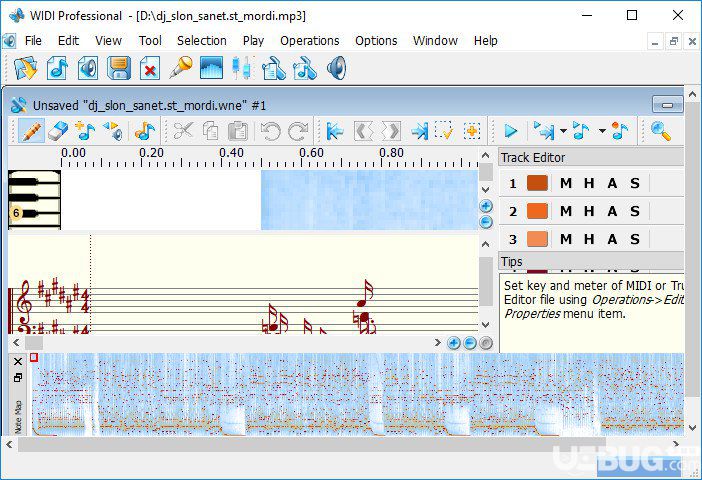
Task: Click the music note wrench settings icon
Action: click(304, 68)
